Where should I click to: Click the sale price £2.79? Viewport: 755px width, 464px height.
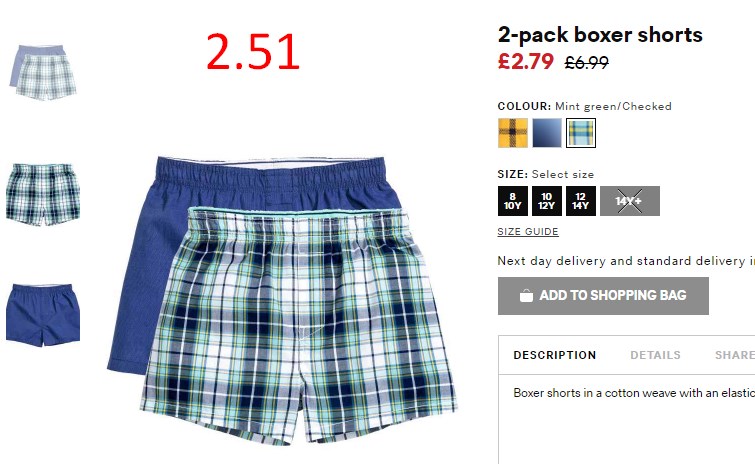[x=526, y=61]
